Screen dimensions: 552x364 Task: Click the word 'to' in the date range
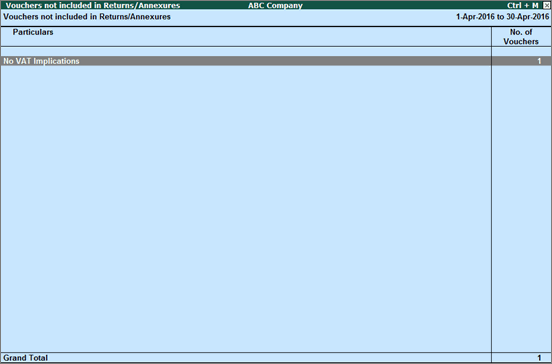(x=500, y=17)
